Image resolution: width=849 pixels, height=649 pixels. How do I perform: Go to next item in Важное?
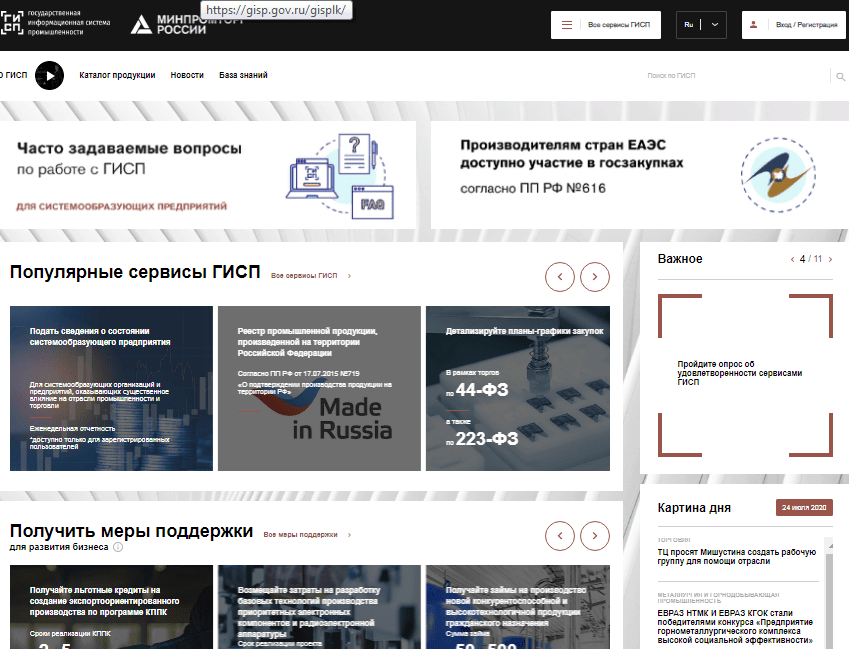click(x=829, y=259)
